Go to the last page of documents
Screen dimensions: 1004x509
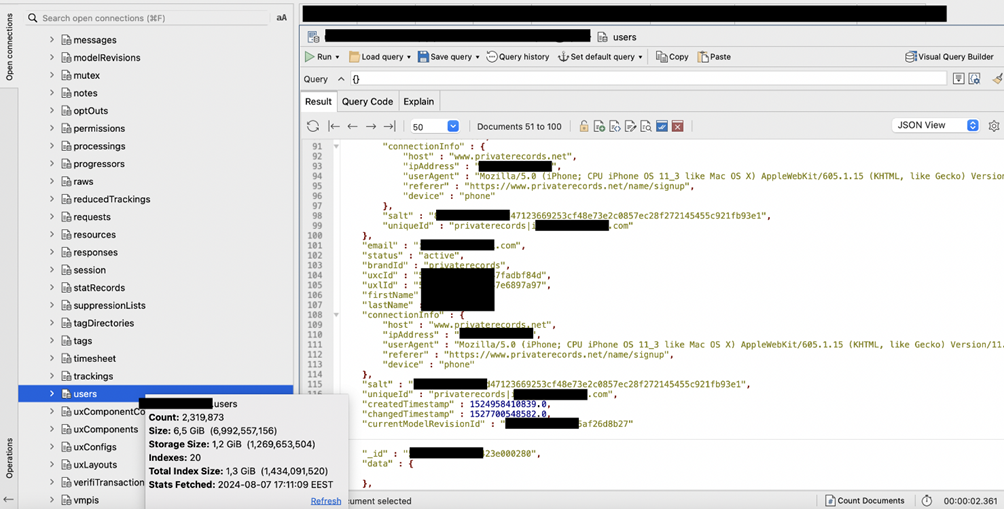tap(390, 127)
